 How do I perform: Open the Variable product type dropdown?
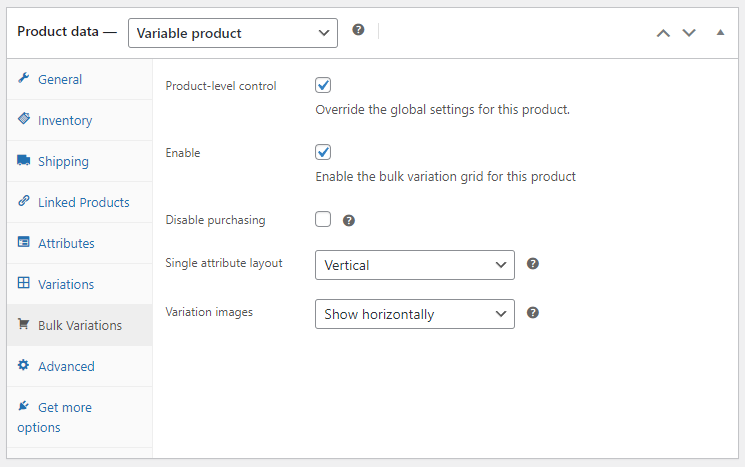[233, 33]
